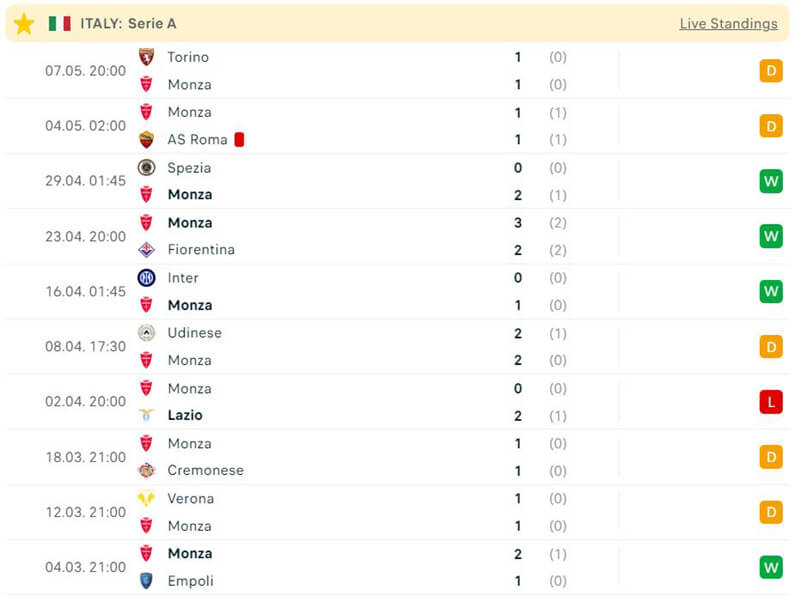The image size is (800, 596).
Task: Click the Empoli club crest
Action: click(146, 581)
